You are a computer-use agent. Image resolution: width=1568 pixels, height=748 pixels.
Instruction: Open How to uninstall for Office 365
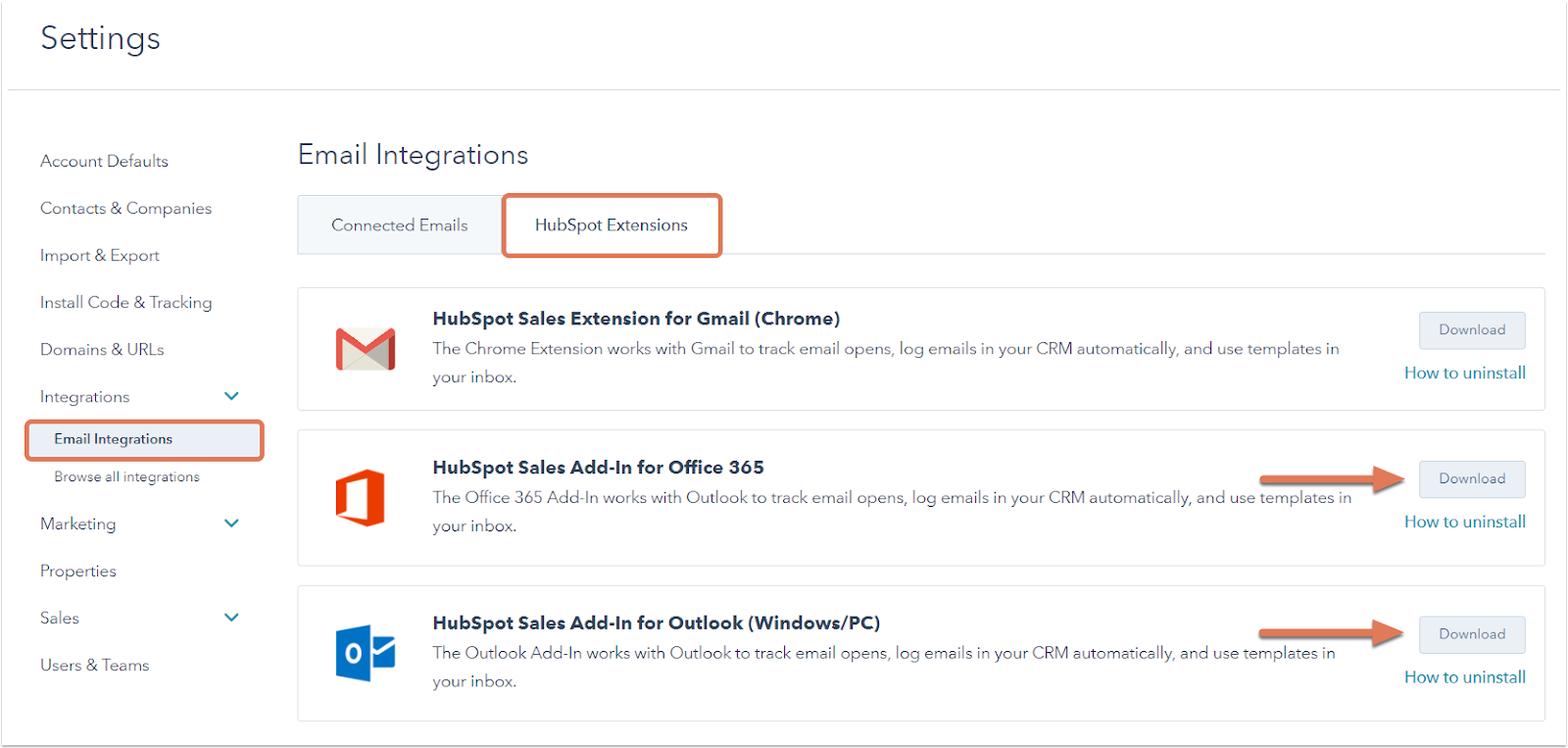click(x=1465, y=522)
